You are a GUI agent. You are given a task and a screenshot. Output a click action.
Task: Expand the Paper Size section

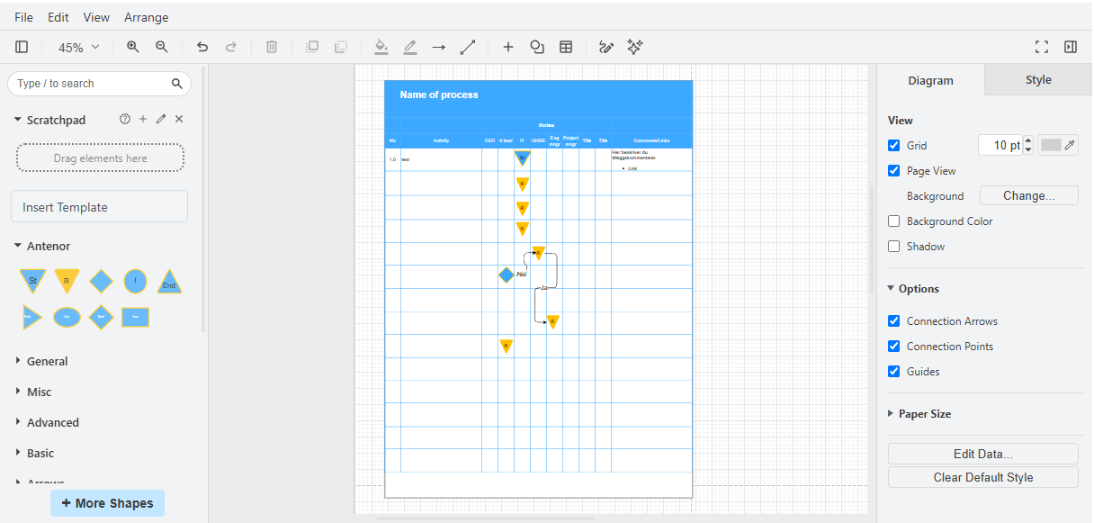[x=919, y=414]
